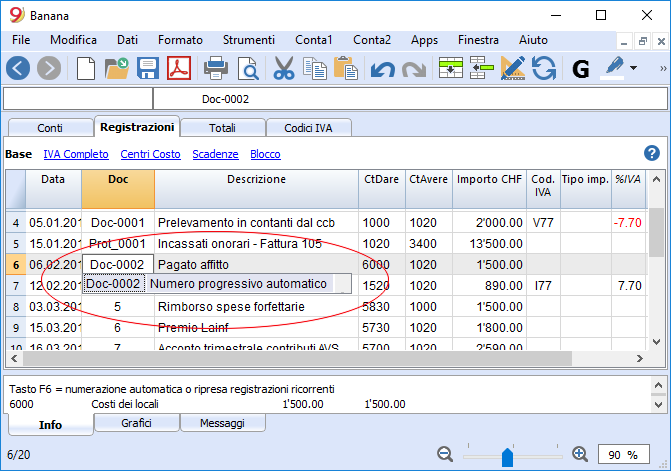This screenshot has height=471, width=671.
Task: Open the IVA Completo view link
Action: [x=76, y=154]
